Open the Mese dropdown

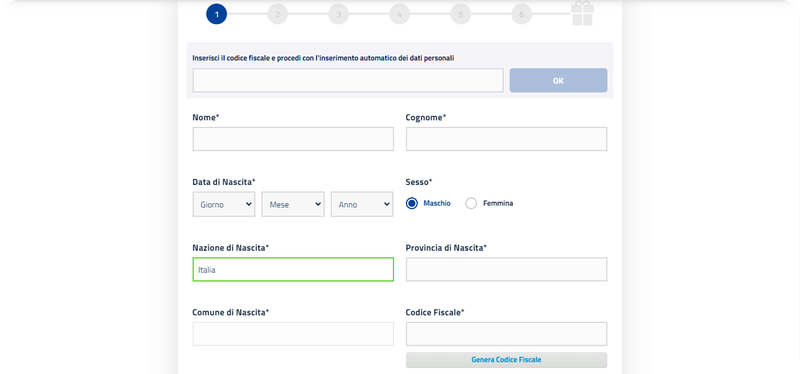pyautogui.click(x=293, y=204)
